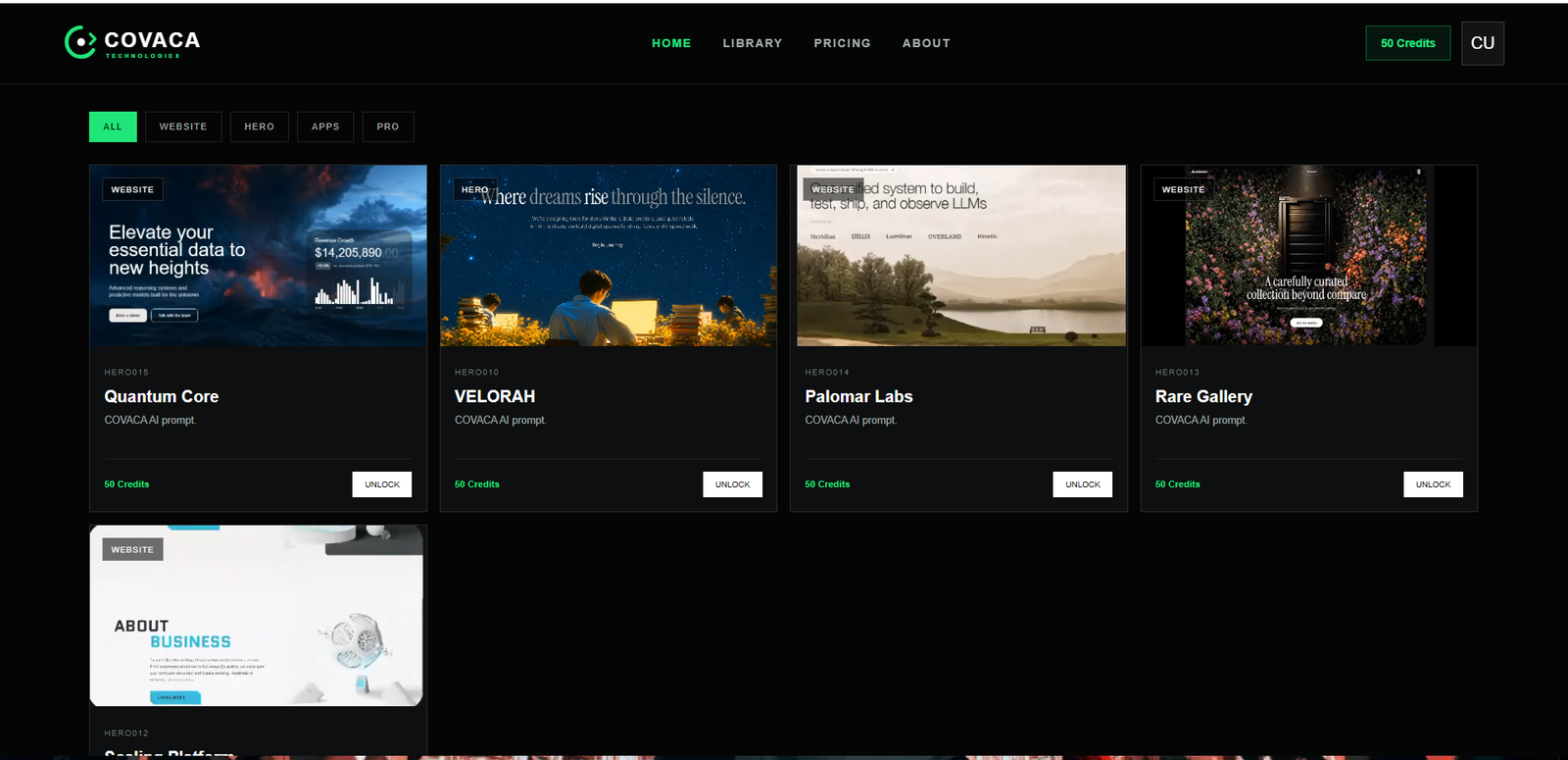Filter by APPS category
The height and width of the screenshot is (760, 1568).
point(325,127)
